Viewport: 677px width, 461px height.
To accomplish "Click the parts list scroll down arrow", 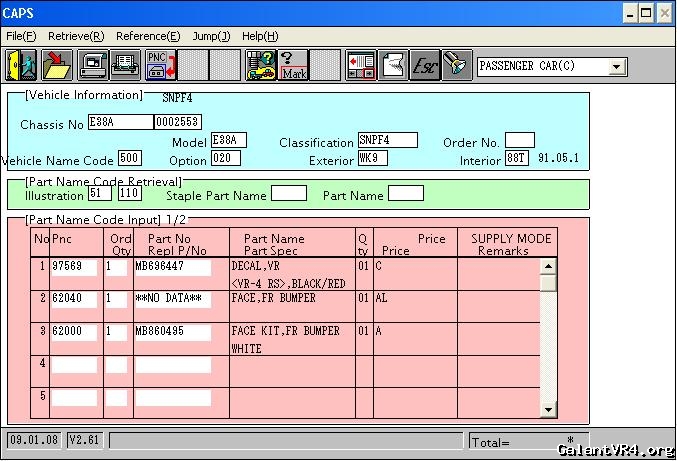I will pyautogui.click(x=548, y=410).
